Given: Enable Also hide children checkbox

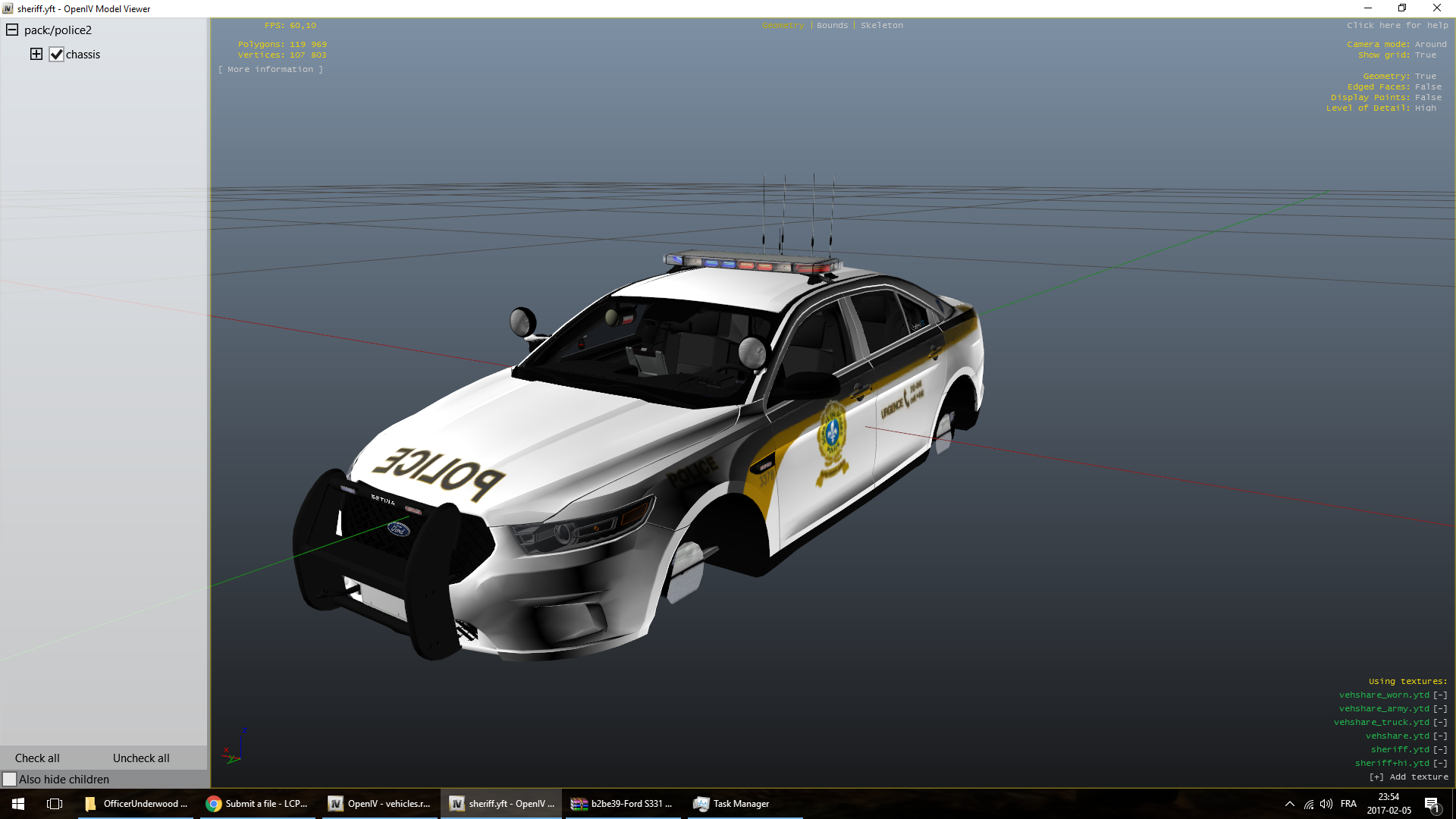Looking at the screenshot, I should pos(10,779).
